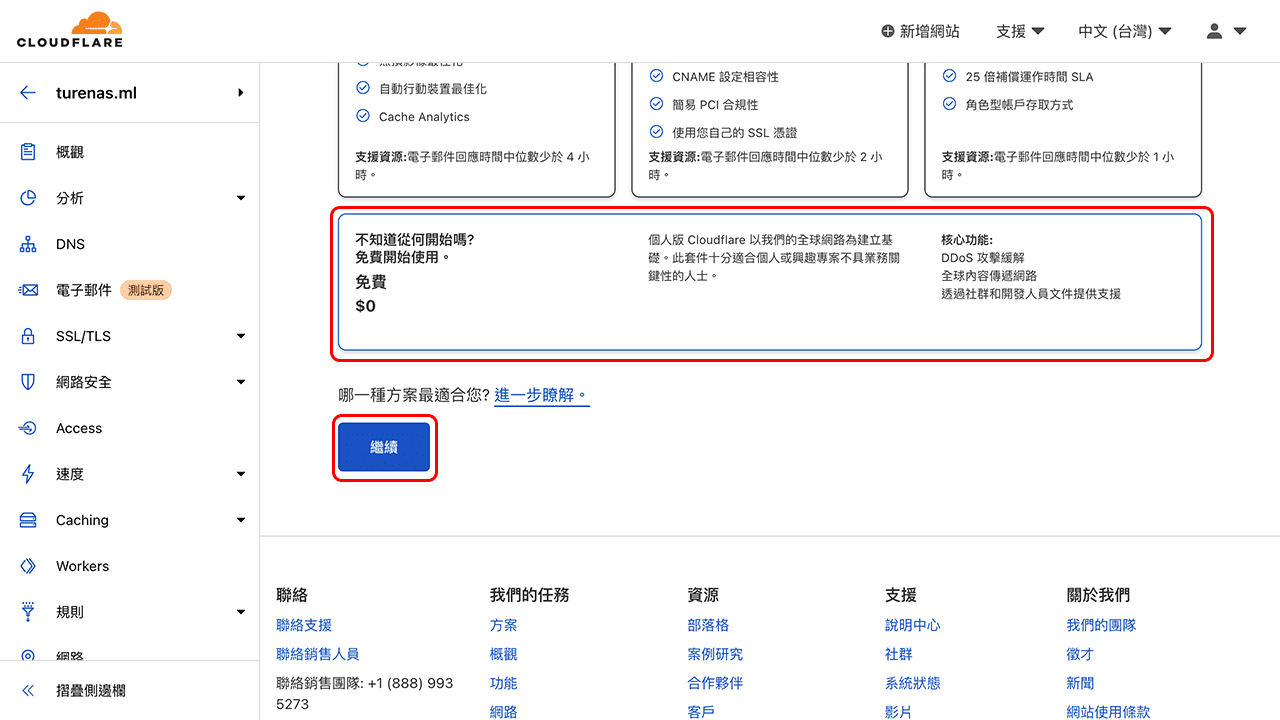
Task: Expand the 速度 sidebar section
Action: tap(240, 474)
